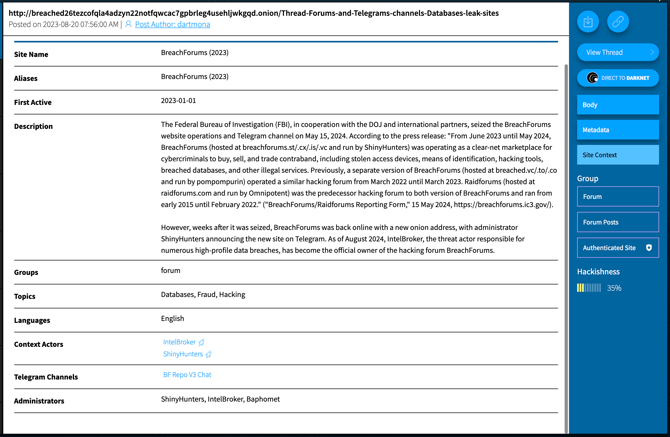The image size is (670, 437).
Task: Click description paragraph about FBI seizure
Action: (359, 164)
